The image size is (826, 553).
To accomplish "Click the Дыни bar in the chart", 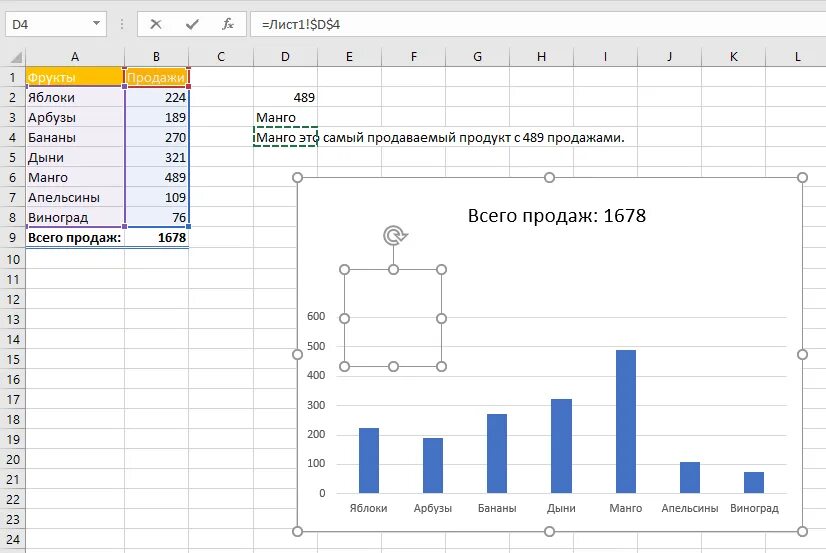I will [562, 446].
